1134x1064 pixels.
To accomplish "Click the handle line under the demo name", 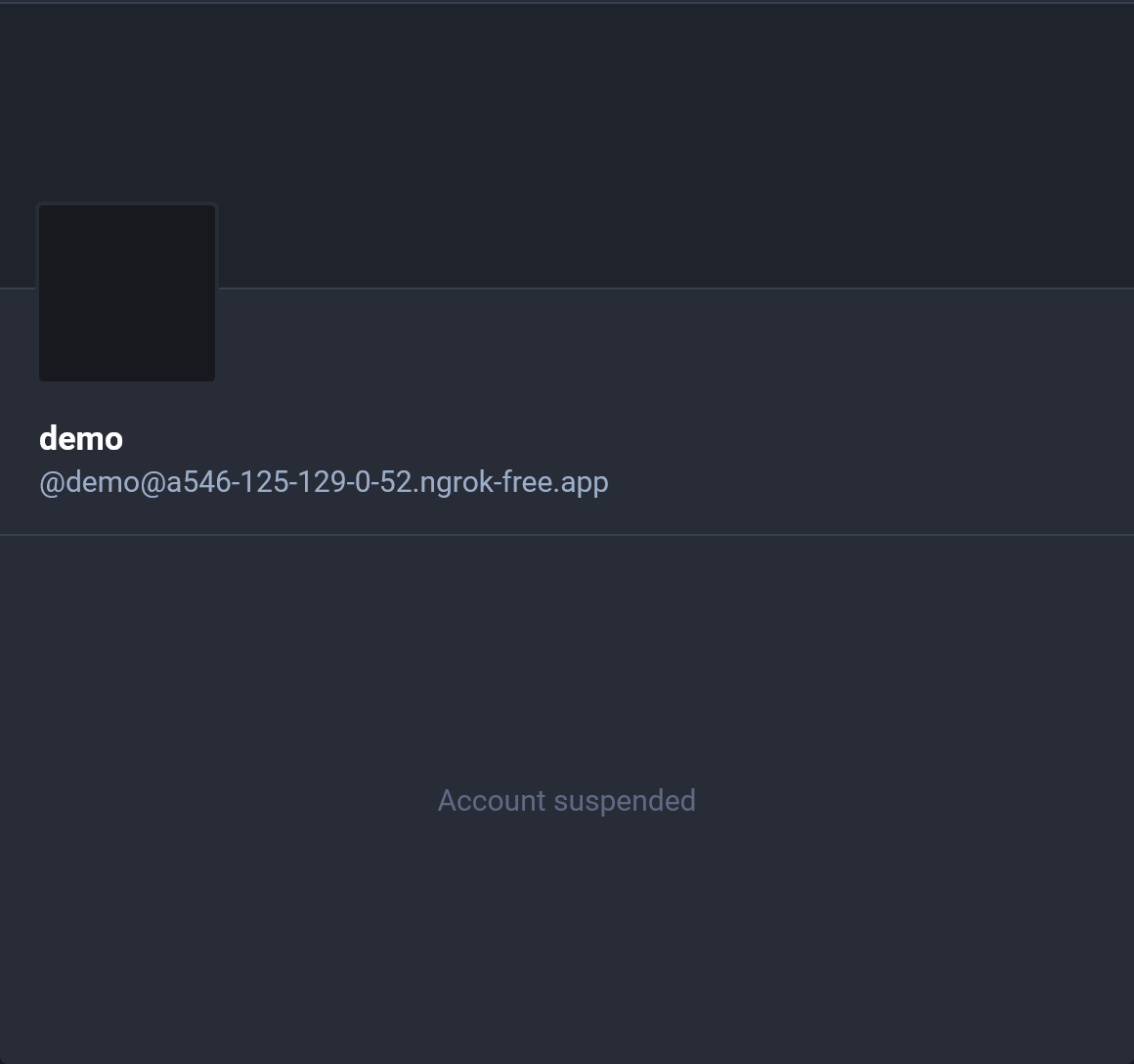I will click(x=324, y=482).
